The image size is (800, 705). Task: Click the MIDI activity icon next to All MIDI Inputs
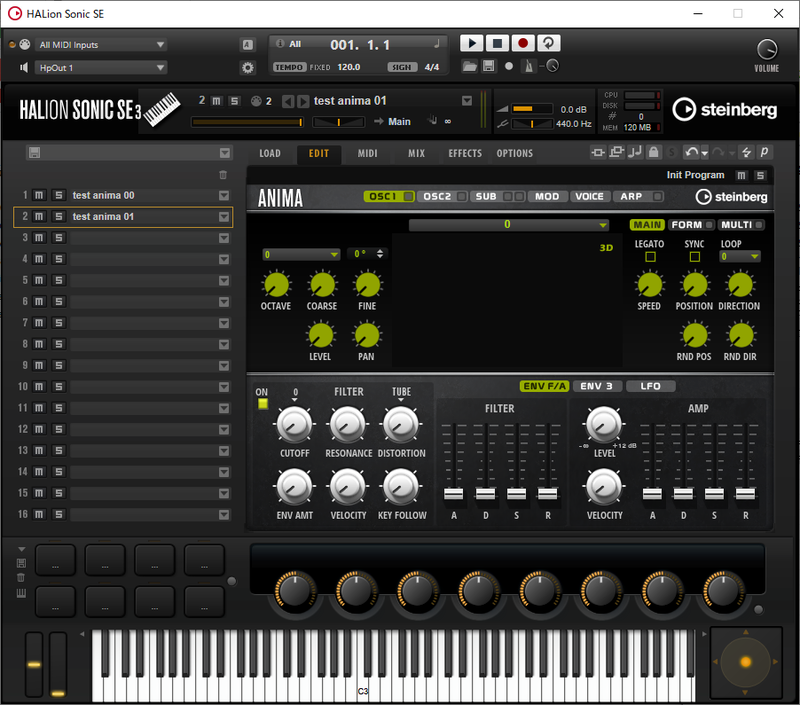(x=24, y=44)
